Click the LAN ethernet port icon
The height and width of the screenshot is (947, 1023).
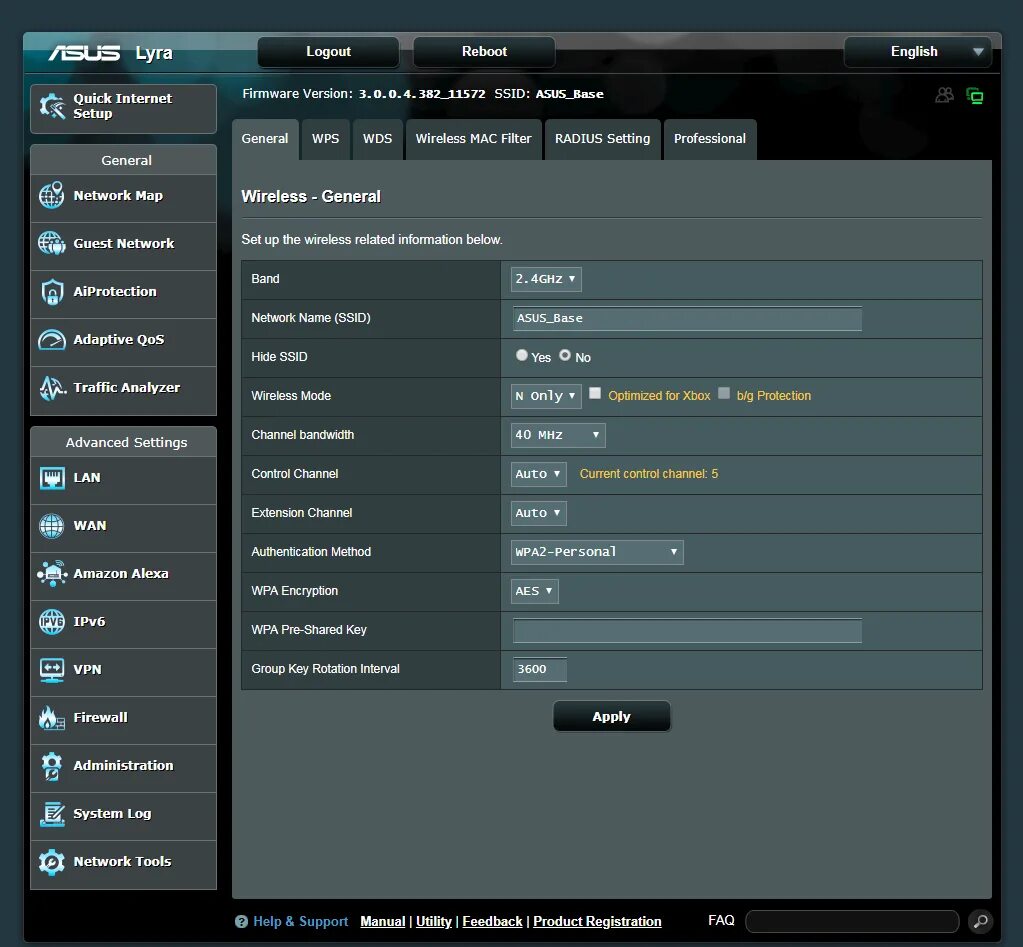52,477
